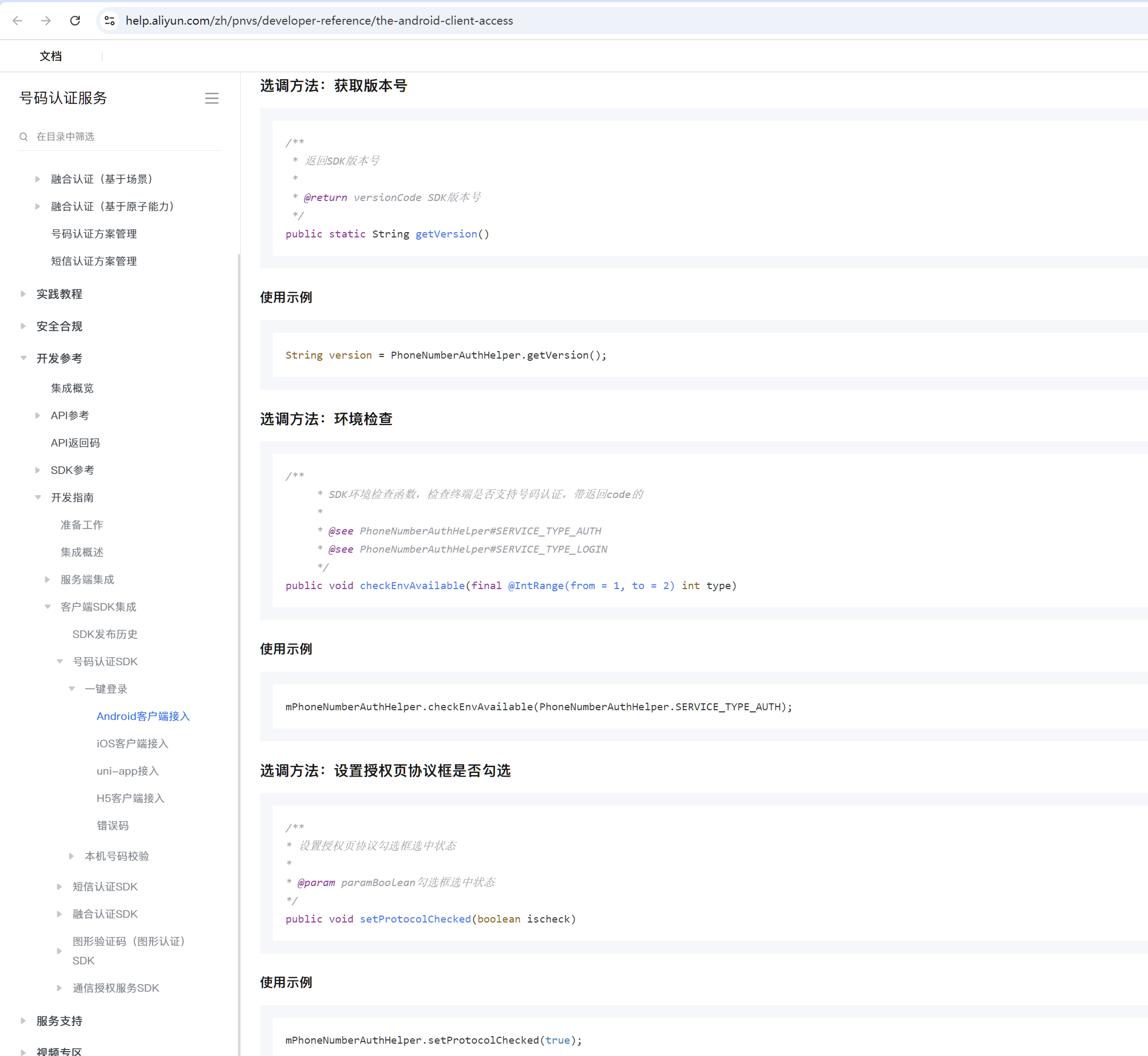Open the 文档 tab at top

click(51, 56)
